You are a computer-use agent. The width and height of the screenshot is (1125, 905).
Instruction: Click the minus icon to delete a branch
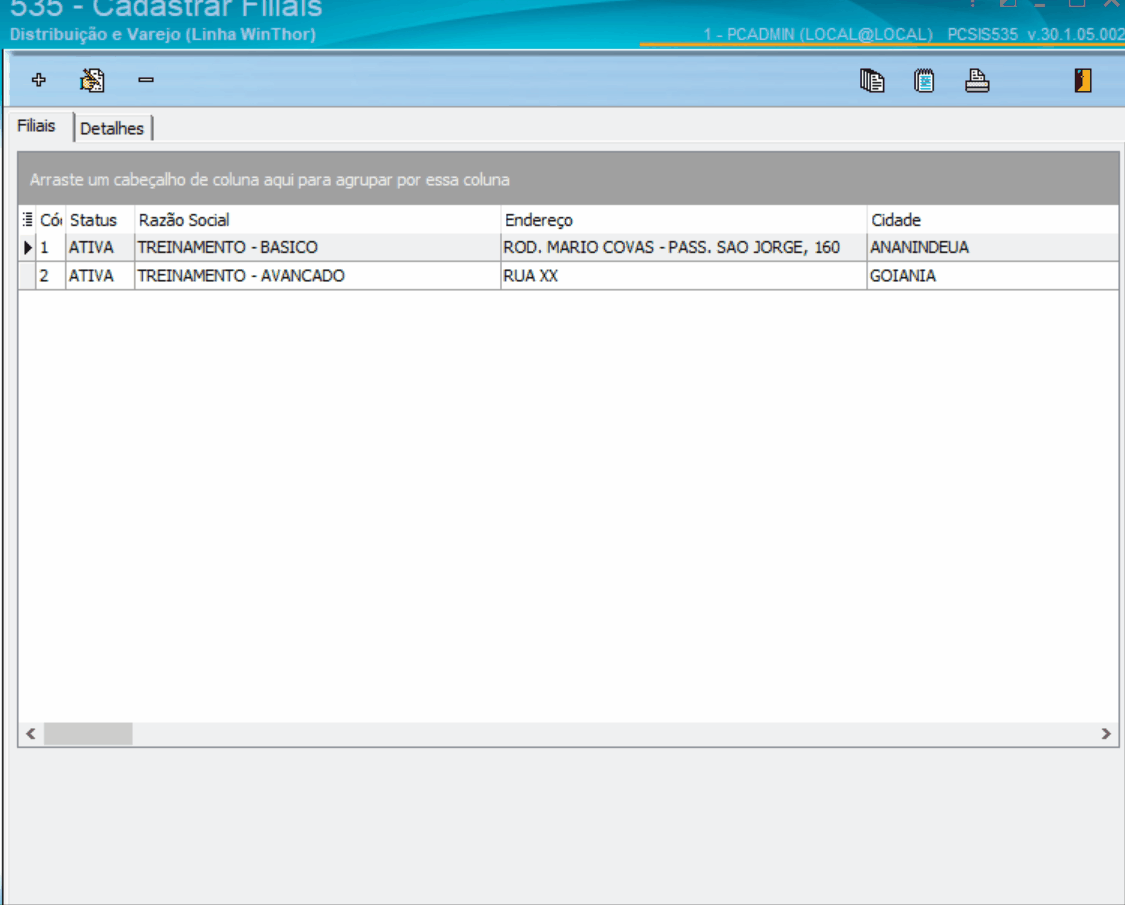[146, 80]
